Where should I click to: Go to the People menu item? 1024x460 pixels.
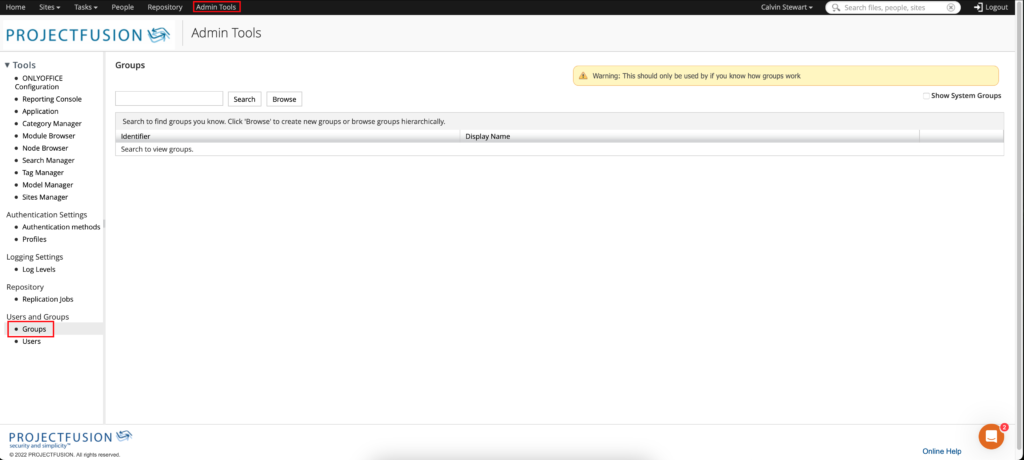point(123,7)
